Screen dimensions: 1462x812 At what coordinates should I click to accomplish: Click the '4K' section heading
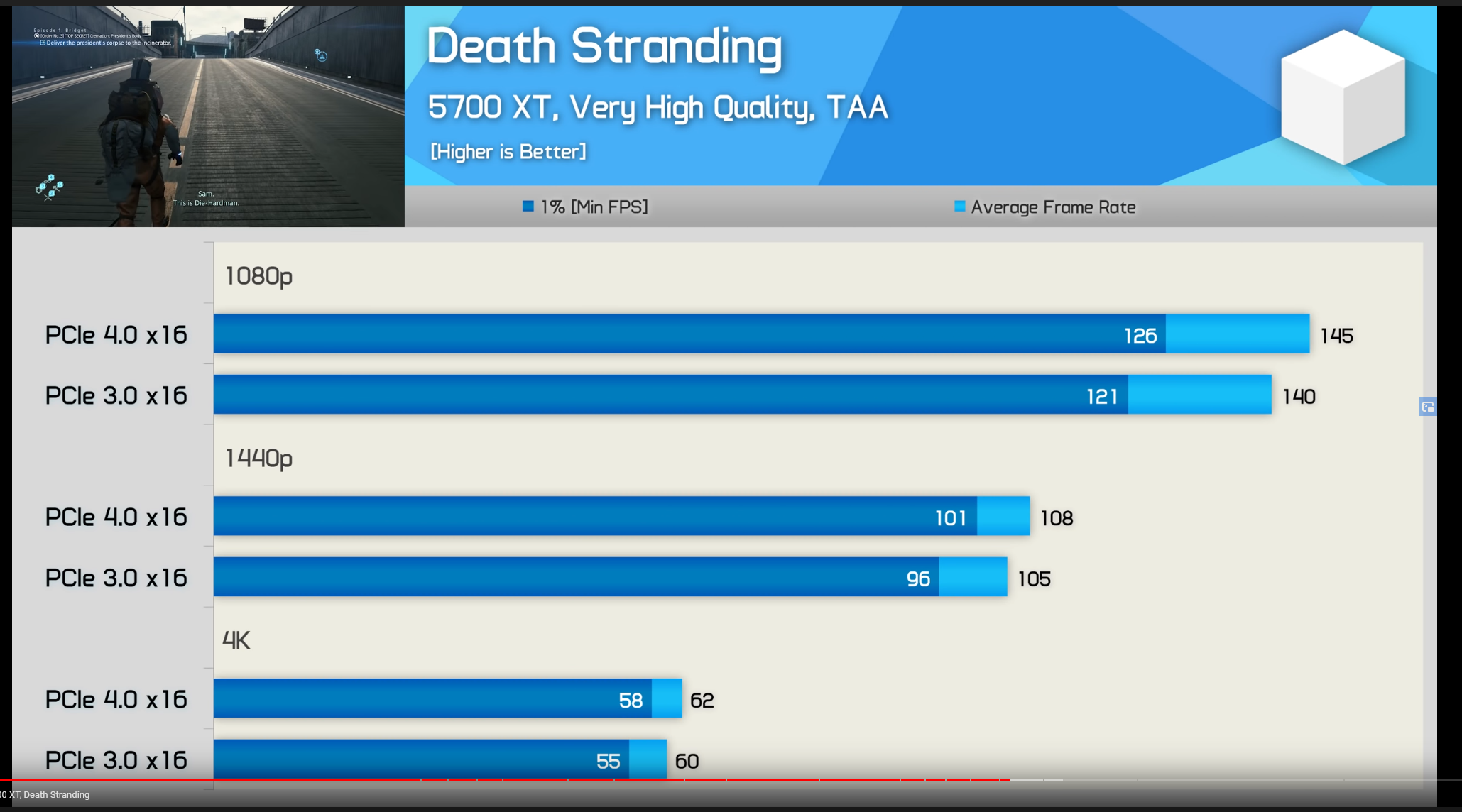point(236,640)
